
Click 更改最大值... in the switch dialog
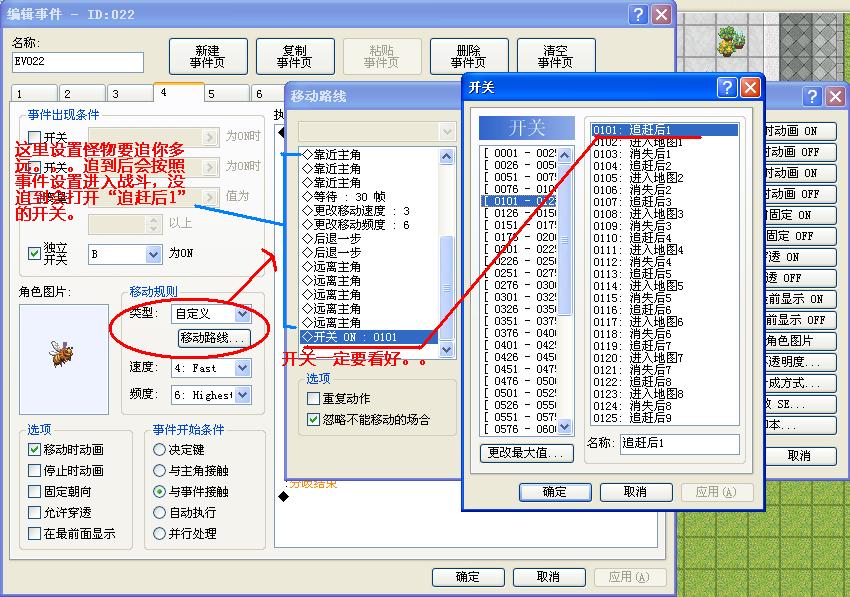(527, 452)
